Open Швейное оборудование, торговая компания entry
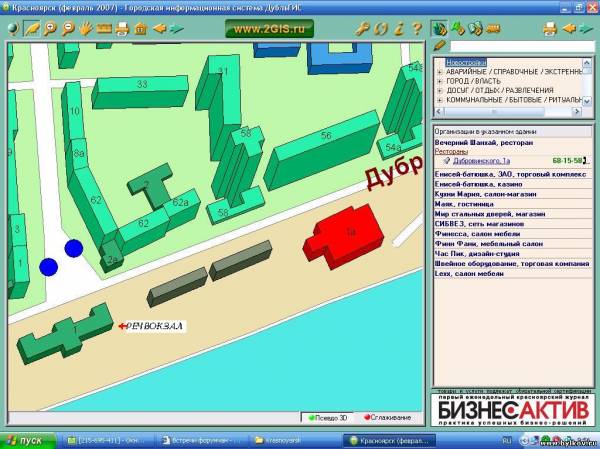 (512, 264)
